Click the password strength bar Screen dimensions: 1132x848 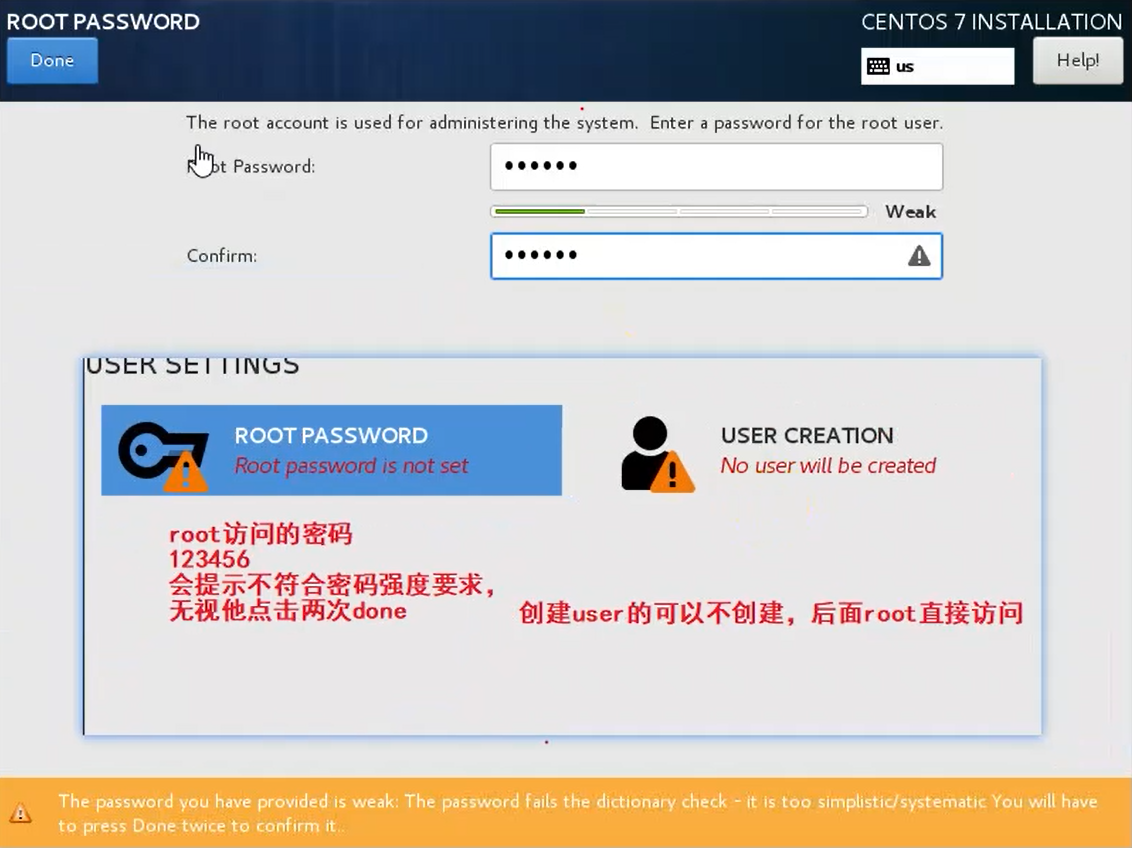click(x=679, y=211)
